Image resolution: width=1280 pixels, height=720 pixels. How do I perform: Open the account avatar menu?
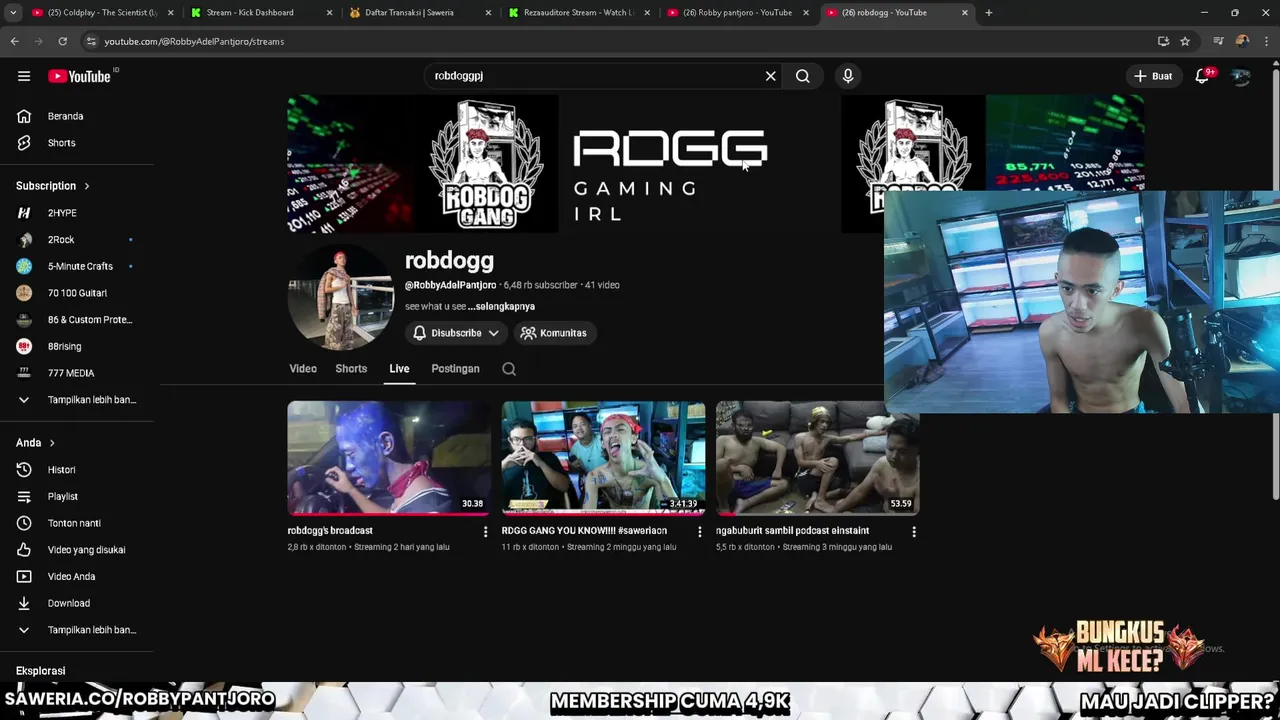(1241, 76)
